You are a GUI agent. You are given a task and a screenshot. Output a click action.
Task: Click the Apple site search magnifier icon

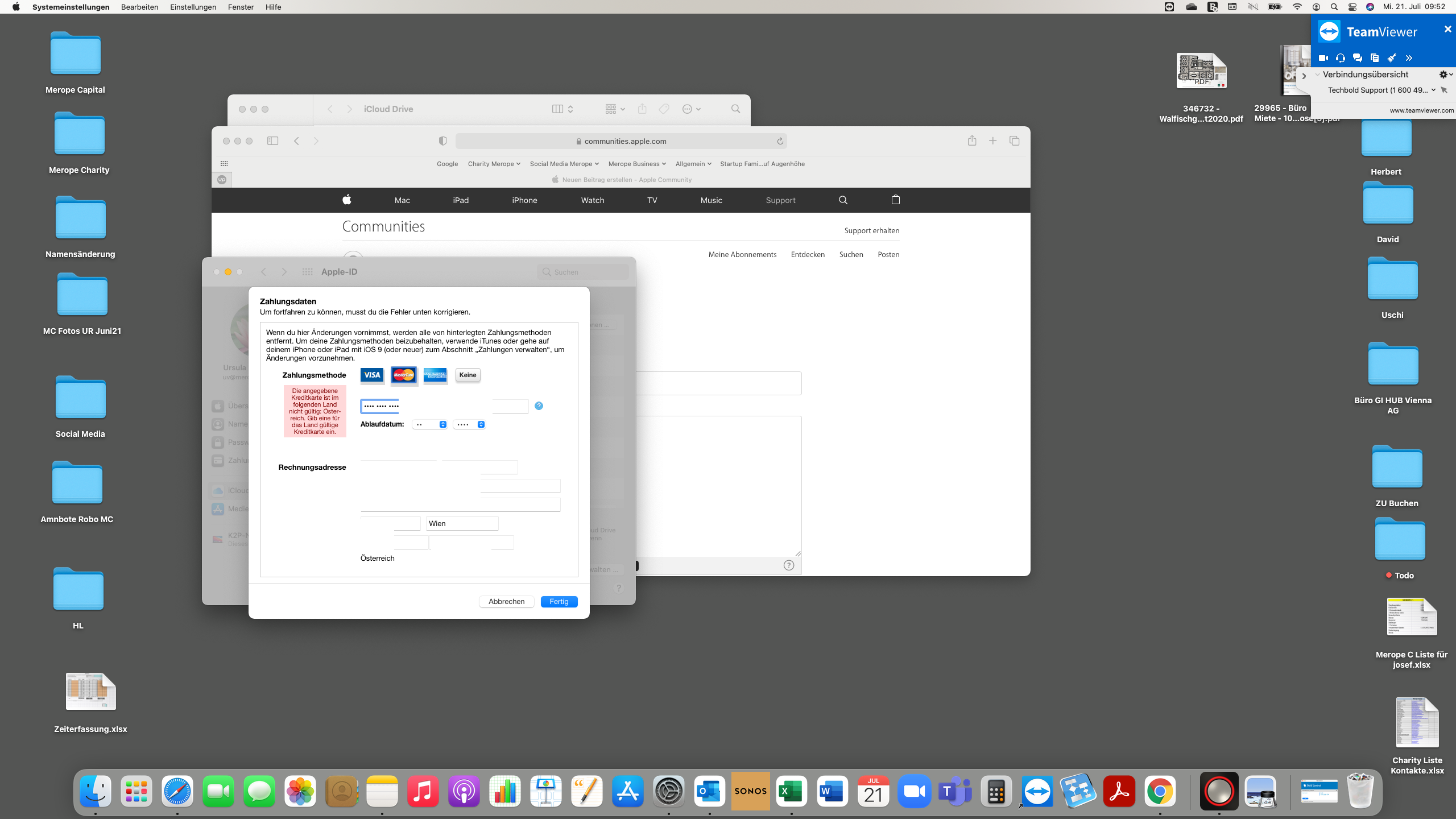coord(843,200)
